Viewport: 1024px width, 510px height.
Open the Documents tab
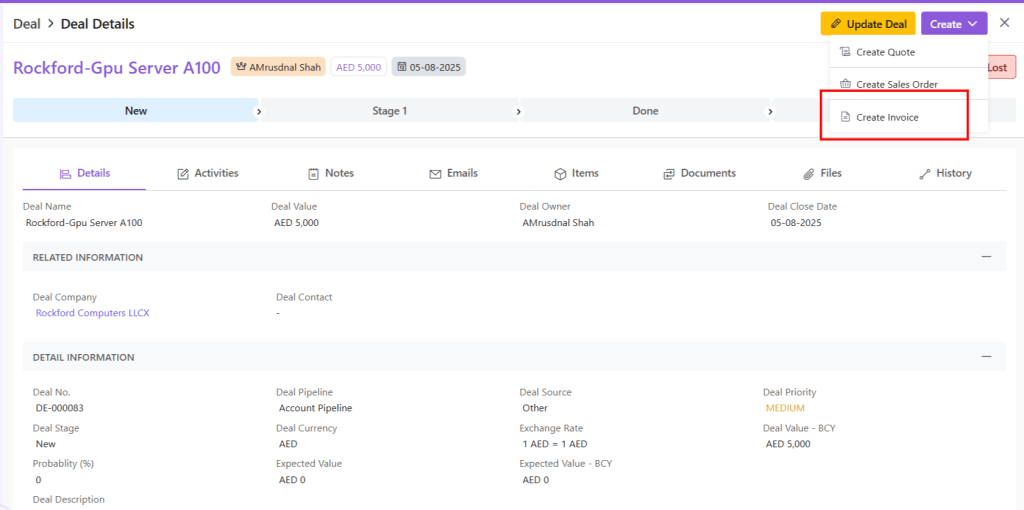click(x=699, y=173)
